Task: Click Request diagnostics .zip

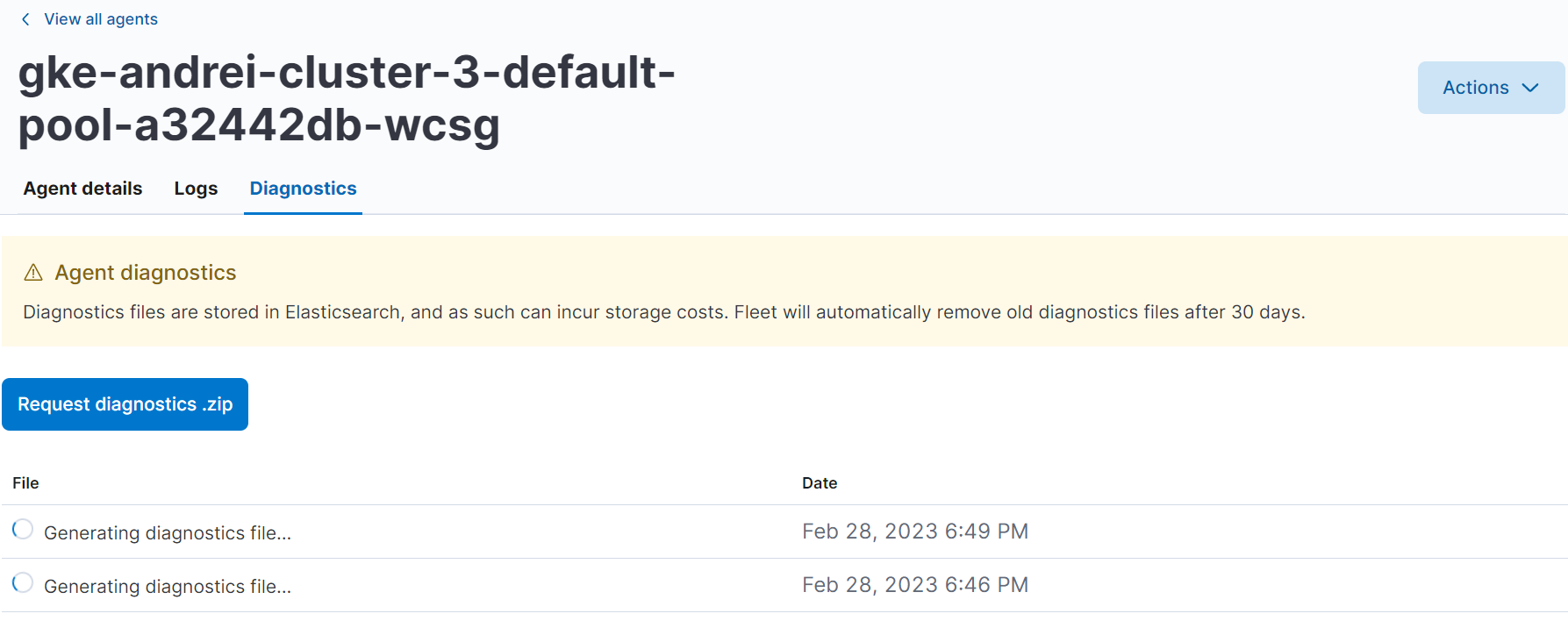Action: point(125,403)
